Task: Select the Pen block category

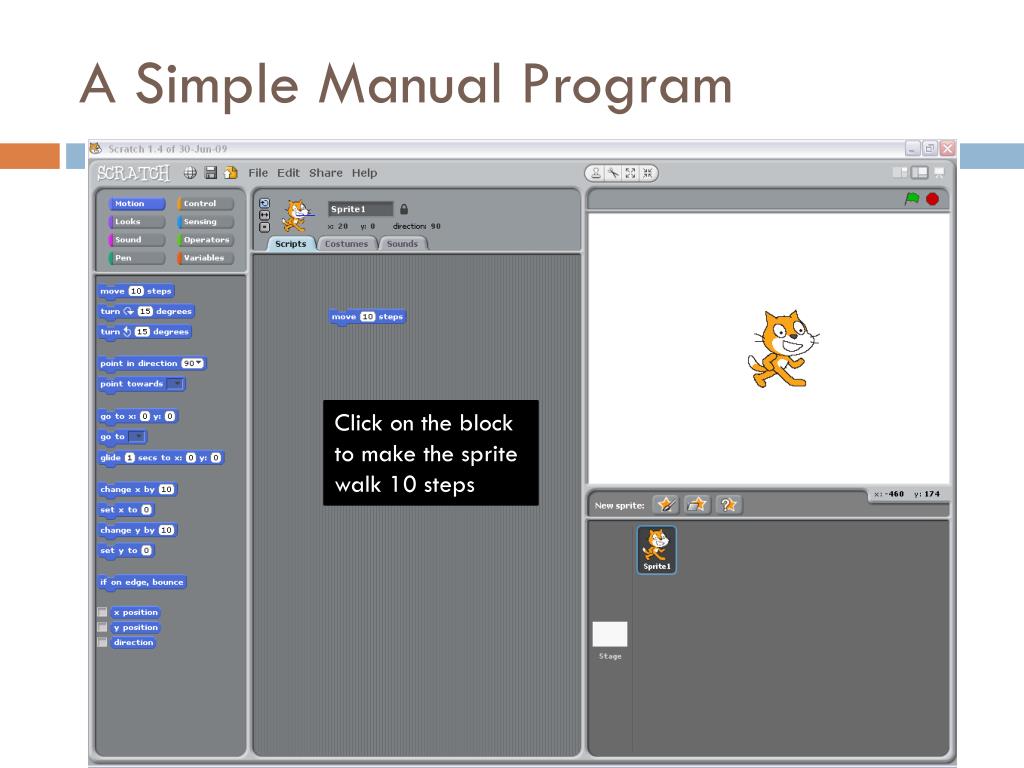Action: pos(136,258)
